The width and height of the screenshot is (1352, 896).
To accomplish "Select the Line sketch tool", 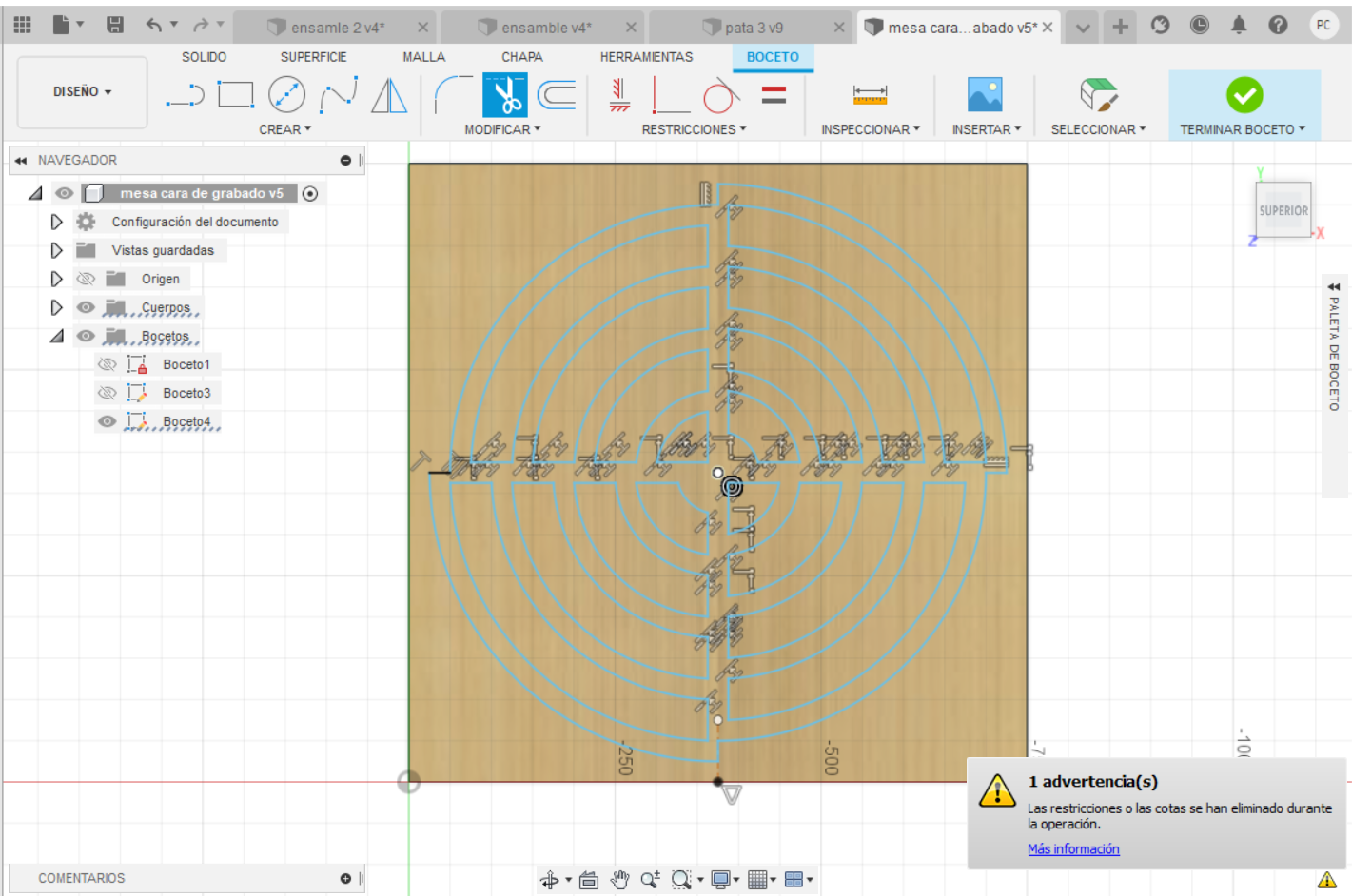I will coord(185,95).
